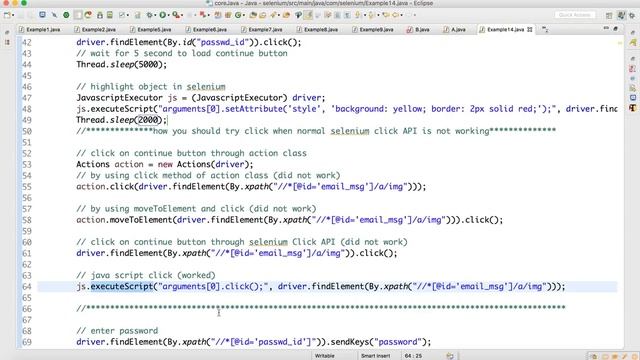Viewport: 640px width, 360px height.
Task: Open the Debug dropdown arrow
Action: point(155,15)
